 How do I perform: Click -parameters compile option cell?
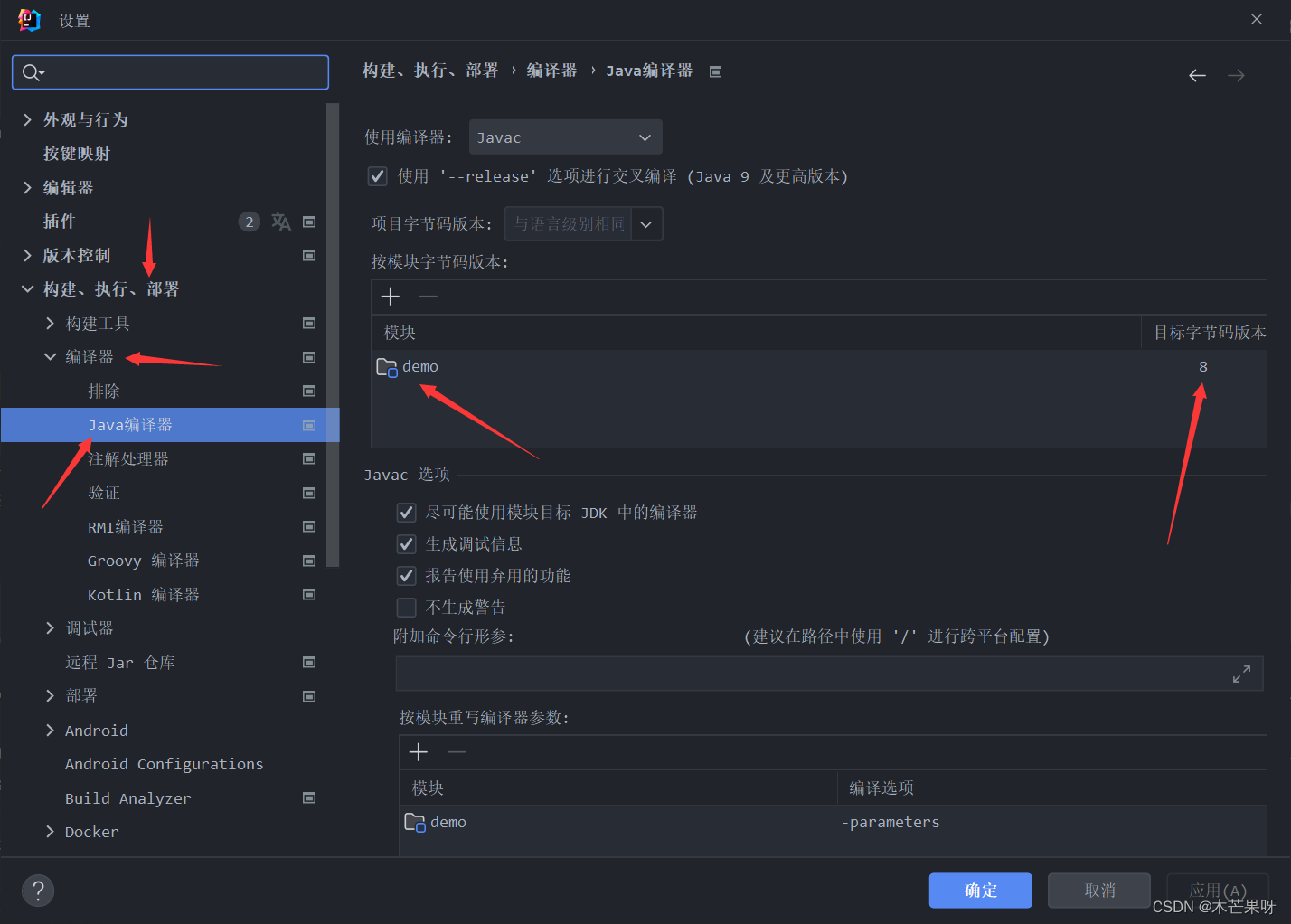[891, 822]
